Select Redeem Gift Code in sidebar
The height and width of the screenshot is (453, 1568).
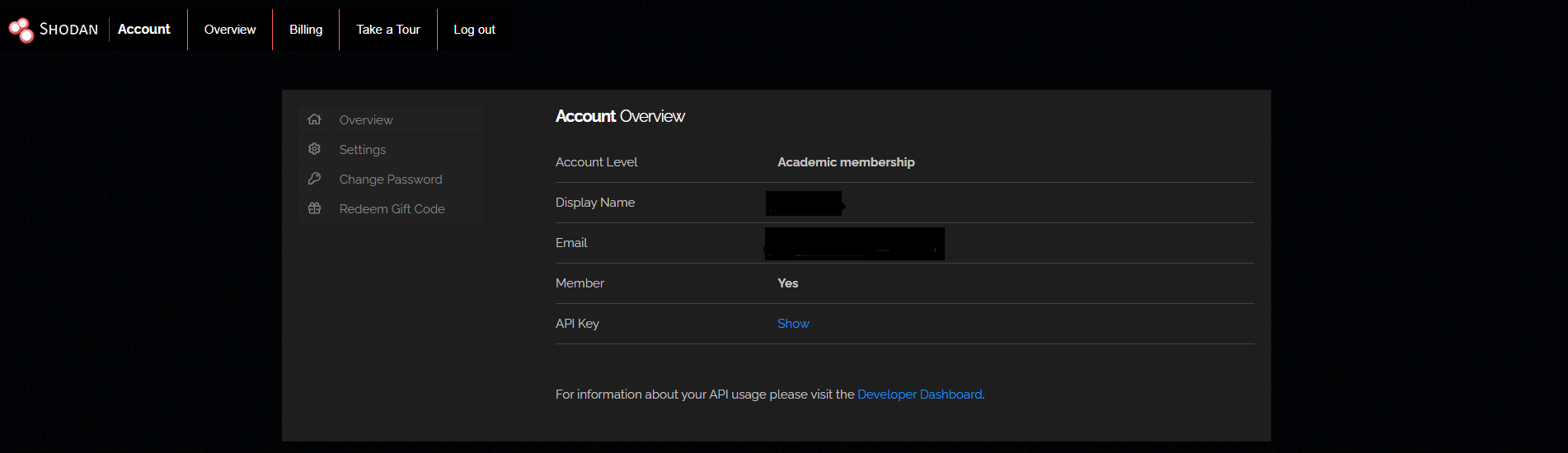click(392, 209)
